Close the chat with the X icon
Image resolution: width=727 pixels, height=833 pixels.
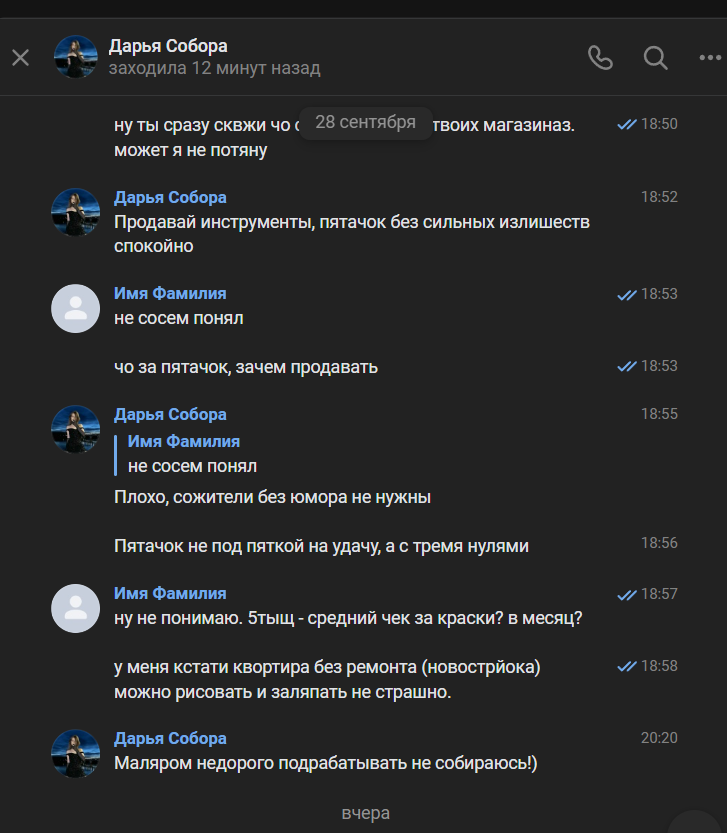pos(20,57)
